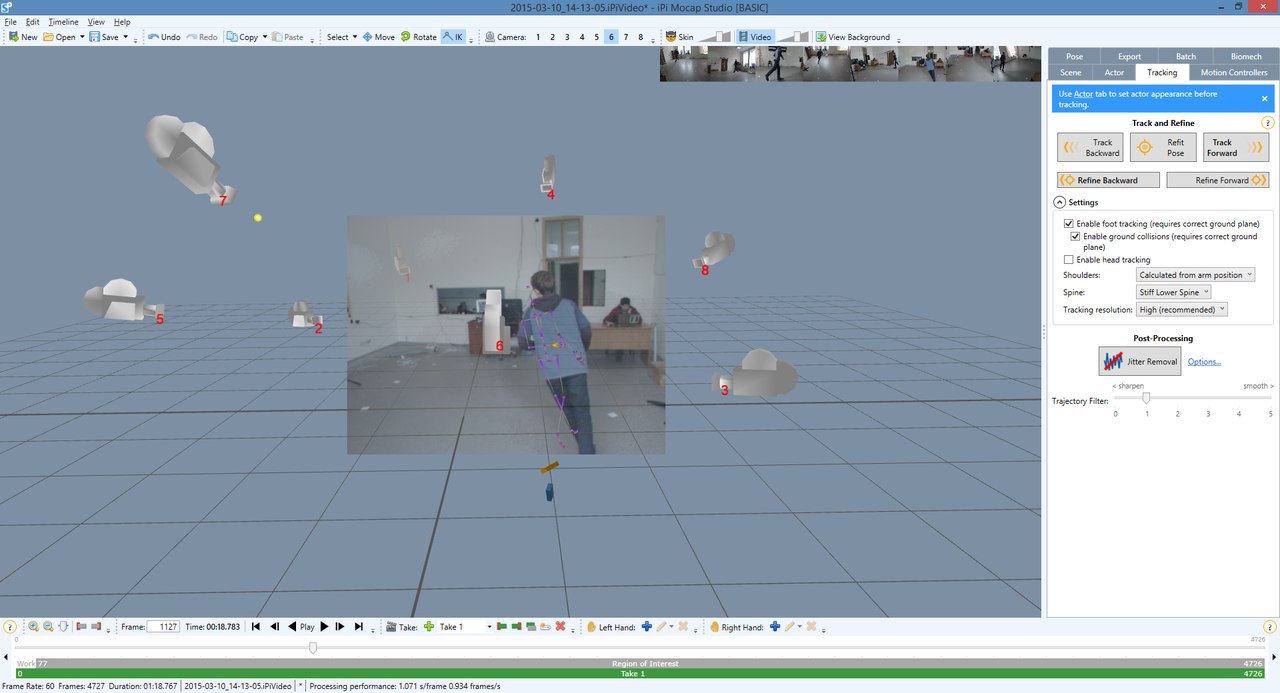This screenshot has height=693, width=1280.
Task: Toggle the IK mode button
Action: tap(455, 37)
